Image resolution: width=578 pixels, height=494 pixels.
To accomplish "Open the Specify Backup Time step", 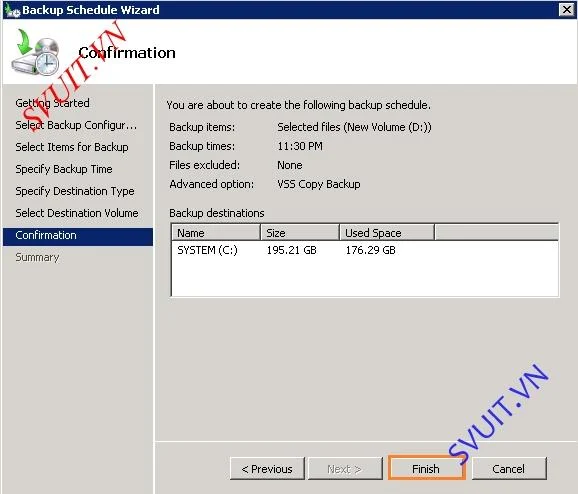I will [64, 169].
